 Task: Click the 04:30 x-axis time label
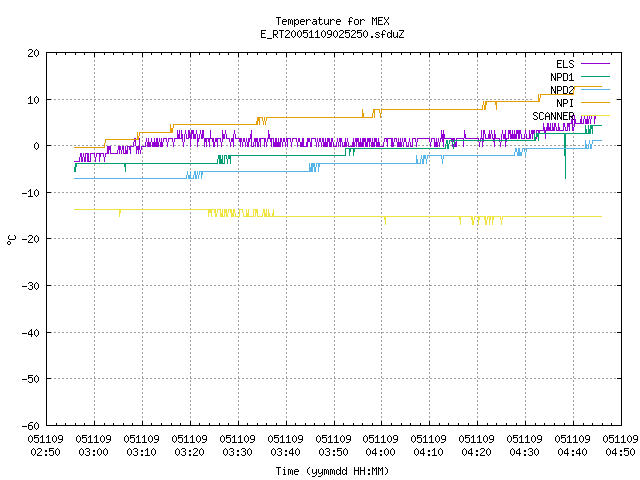click(524, 452)
